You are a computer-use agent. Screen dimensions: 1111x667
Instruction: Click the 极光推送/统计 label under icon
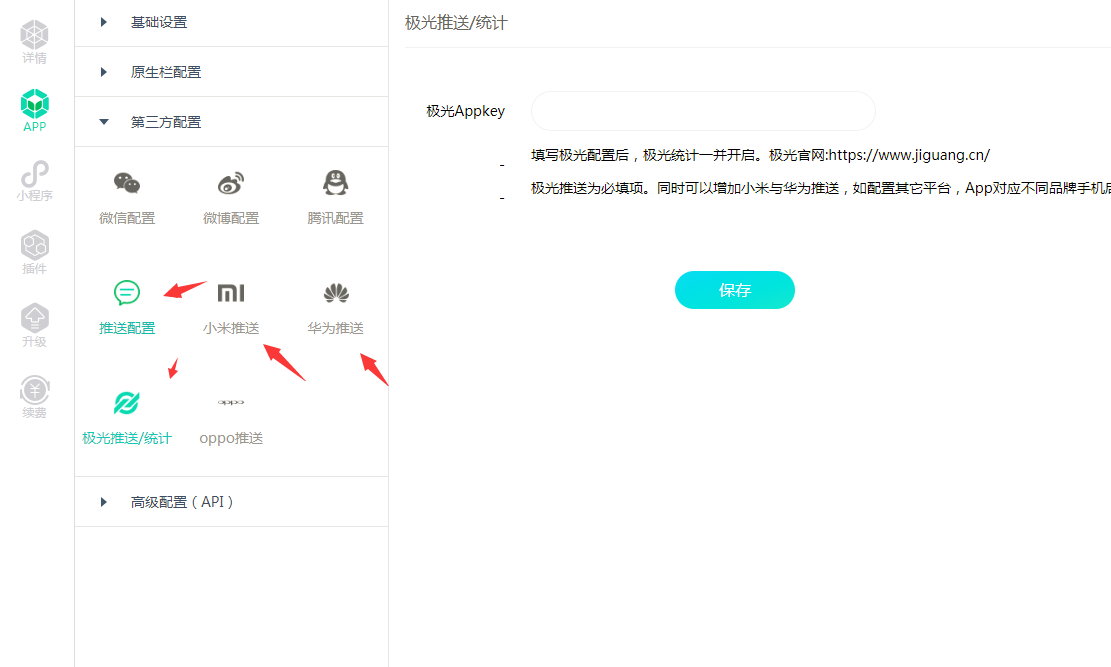[x=127, y=438]
